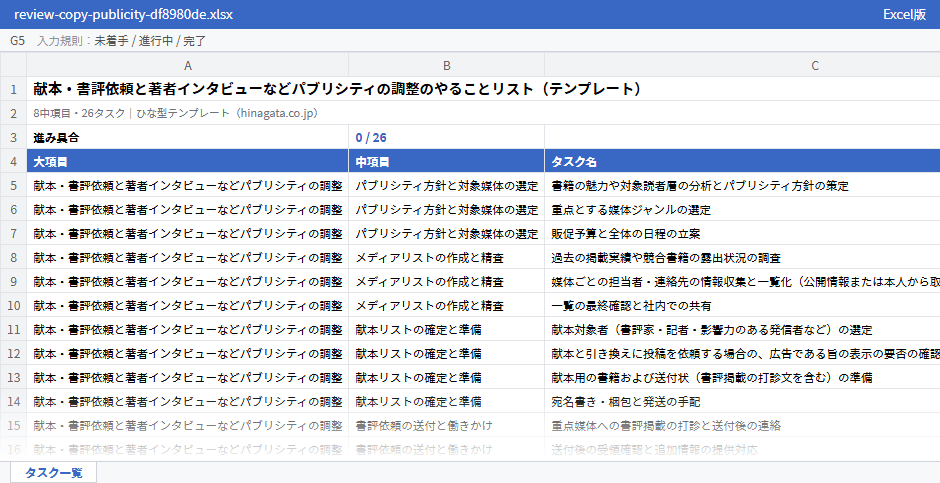The image size is (940, 483).
Task: Select the 大項目 value in row 13
Action: tap(188, 377)
